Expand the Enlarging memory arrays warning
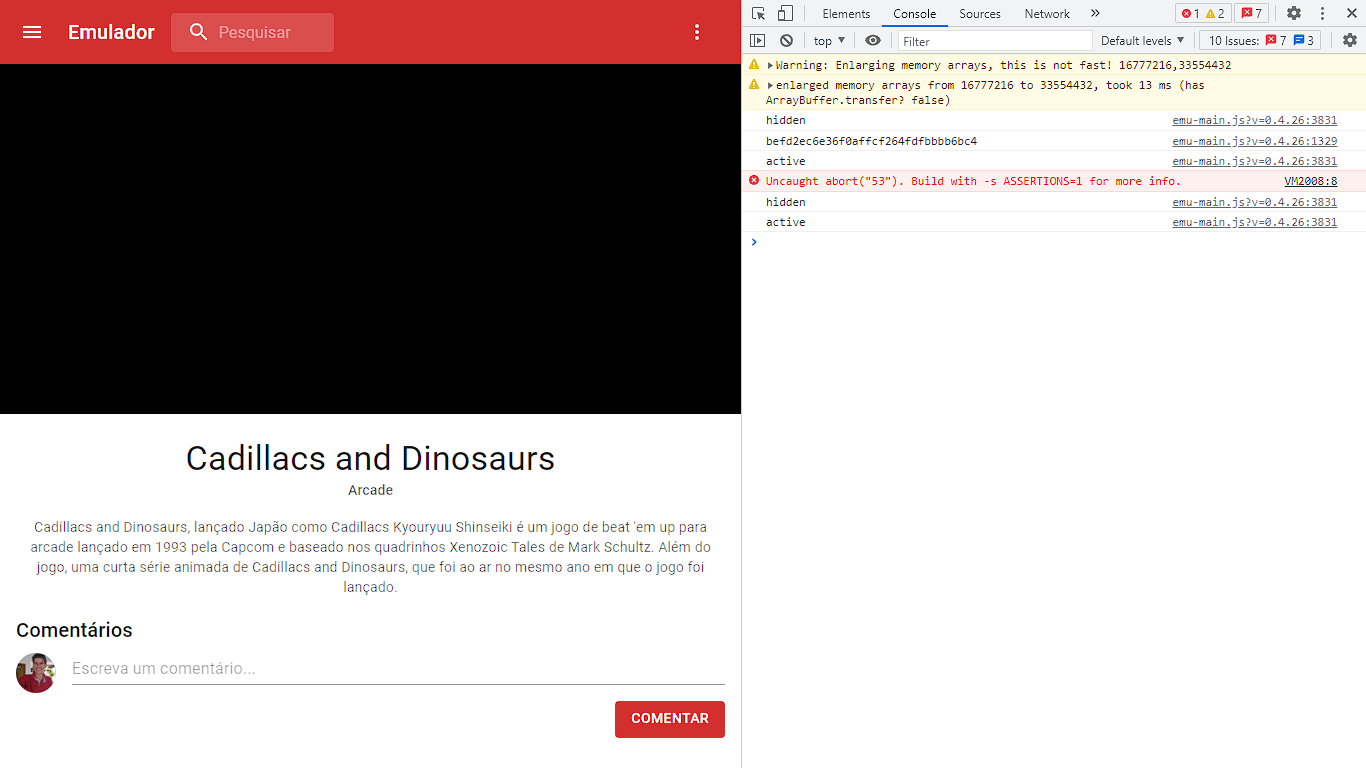The image size is (1366, 768). (770, 64)
